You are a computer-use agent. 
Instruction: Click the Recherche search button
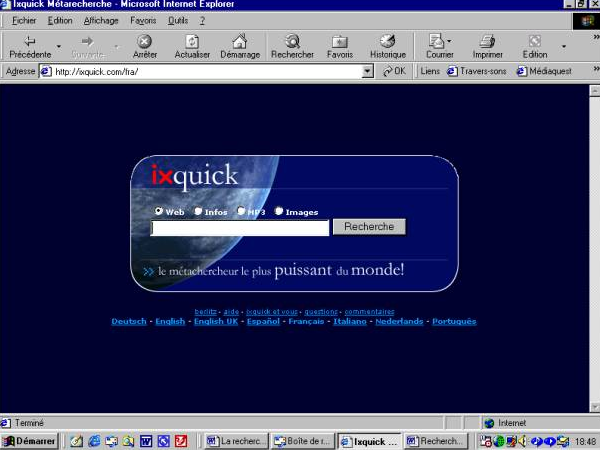click(x=369, y=227)
